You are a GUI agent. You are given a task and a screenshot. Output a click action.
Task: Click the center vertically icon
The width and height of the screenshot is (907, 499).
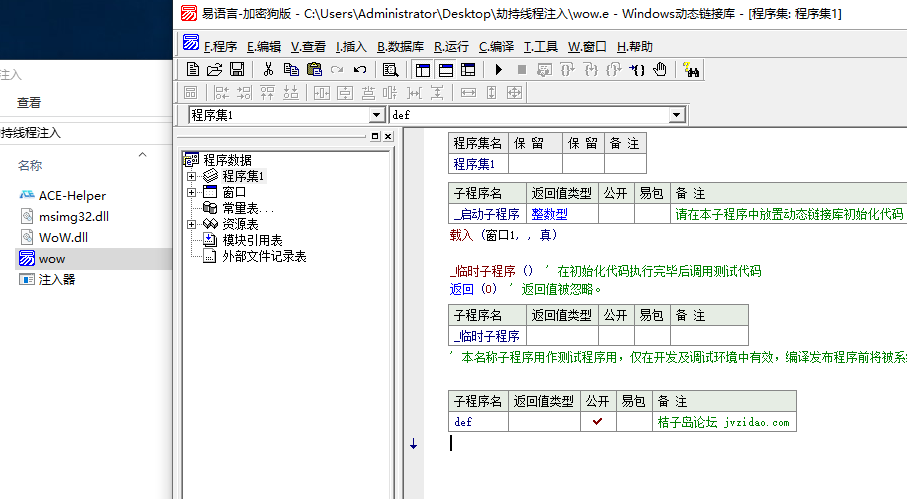click(345, 93)
